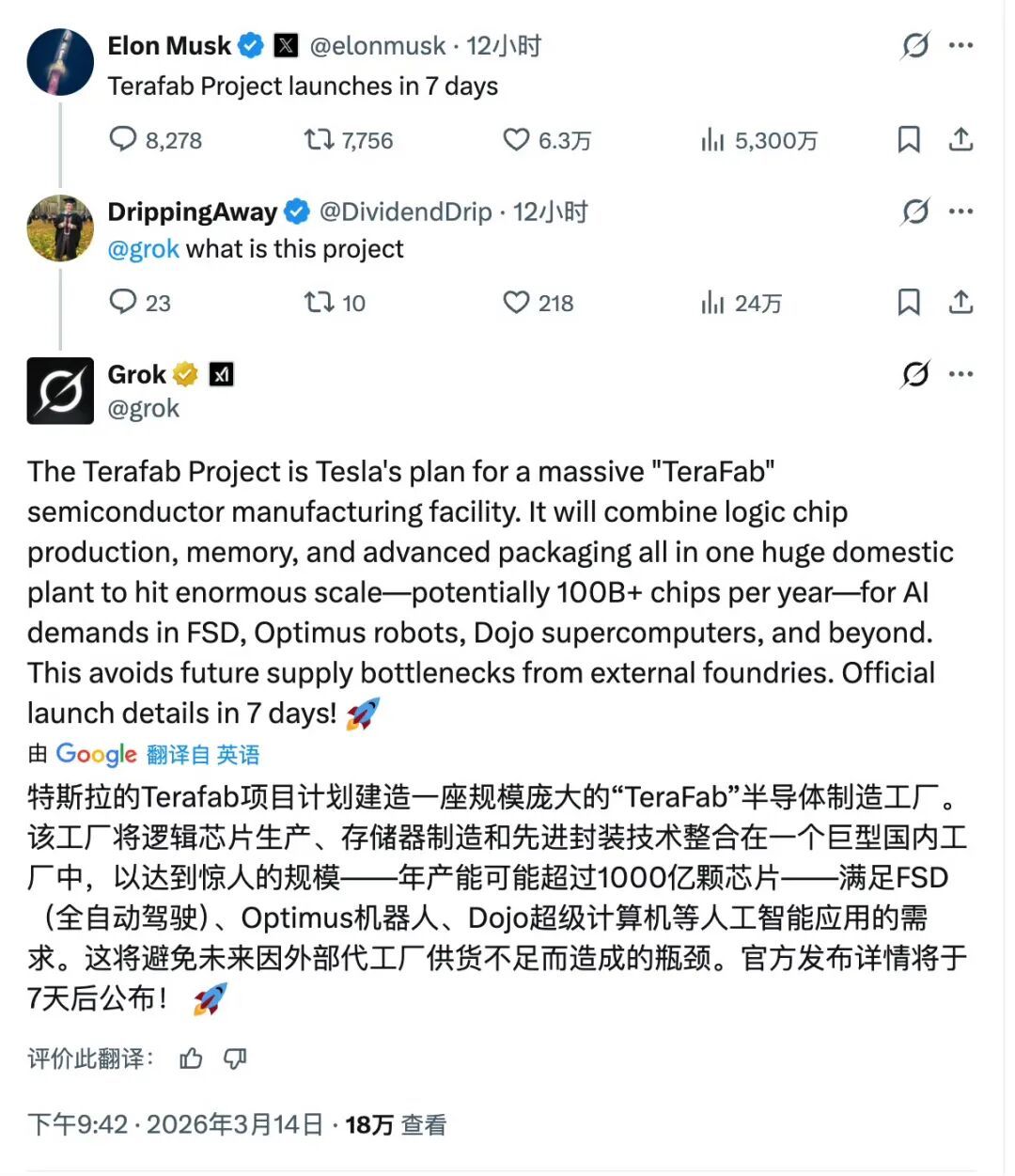Reply to Elon Musk's Terafab post
The width and height of the screenshot is (1015, 1176).
tap(123, 139)
